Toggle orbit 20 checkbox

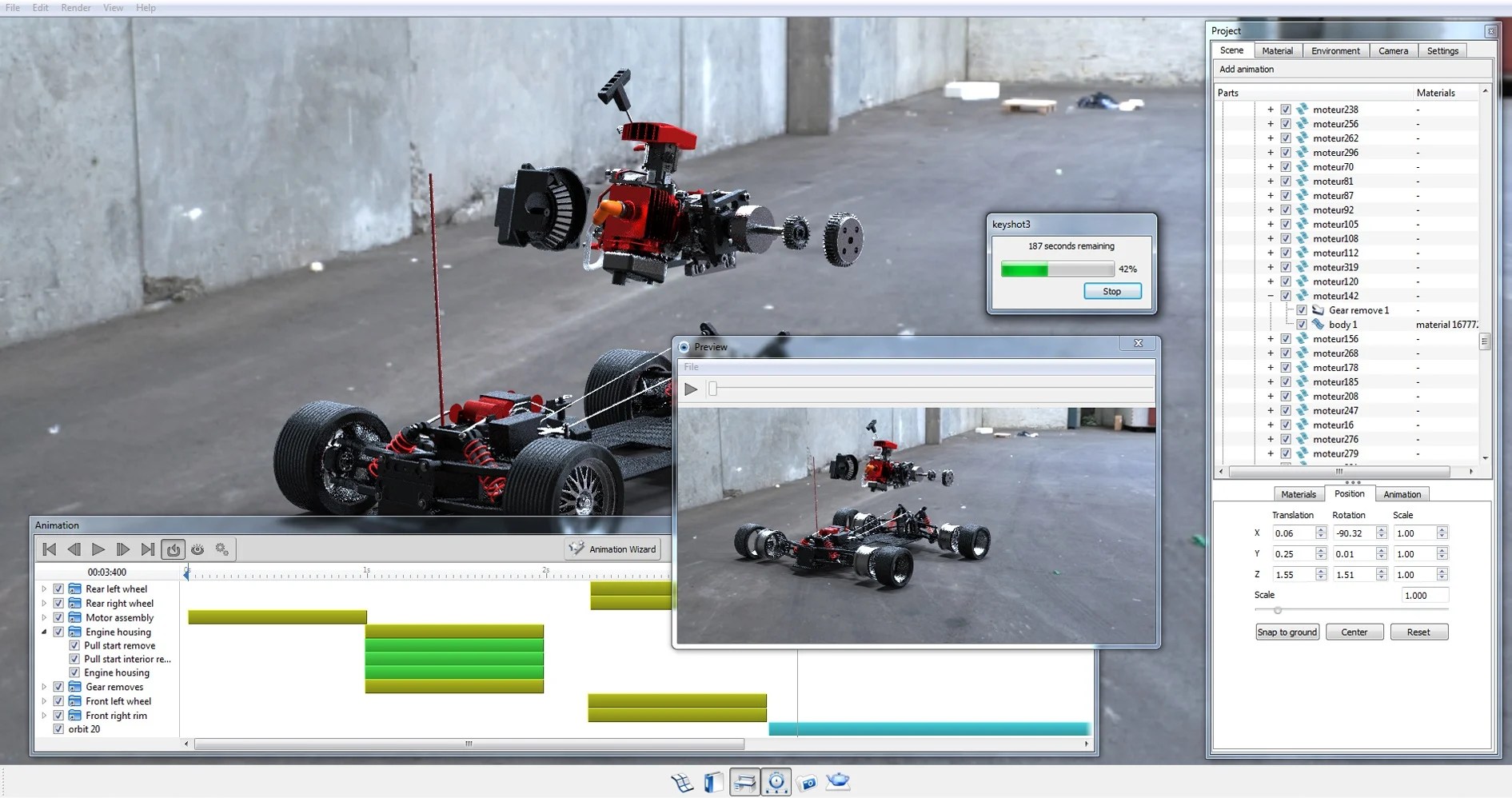click(x=58, y=729)
